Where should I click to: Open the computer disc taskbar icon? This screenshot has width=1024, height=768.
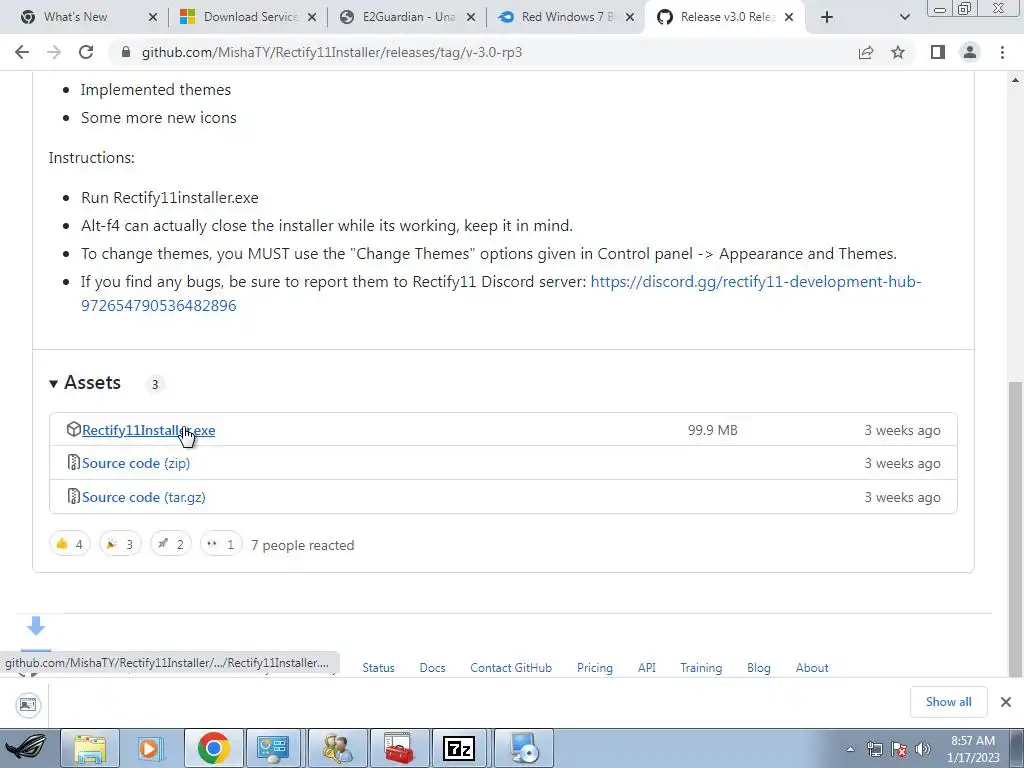coord(524,748)
